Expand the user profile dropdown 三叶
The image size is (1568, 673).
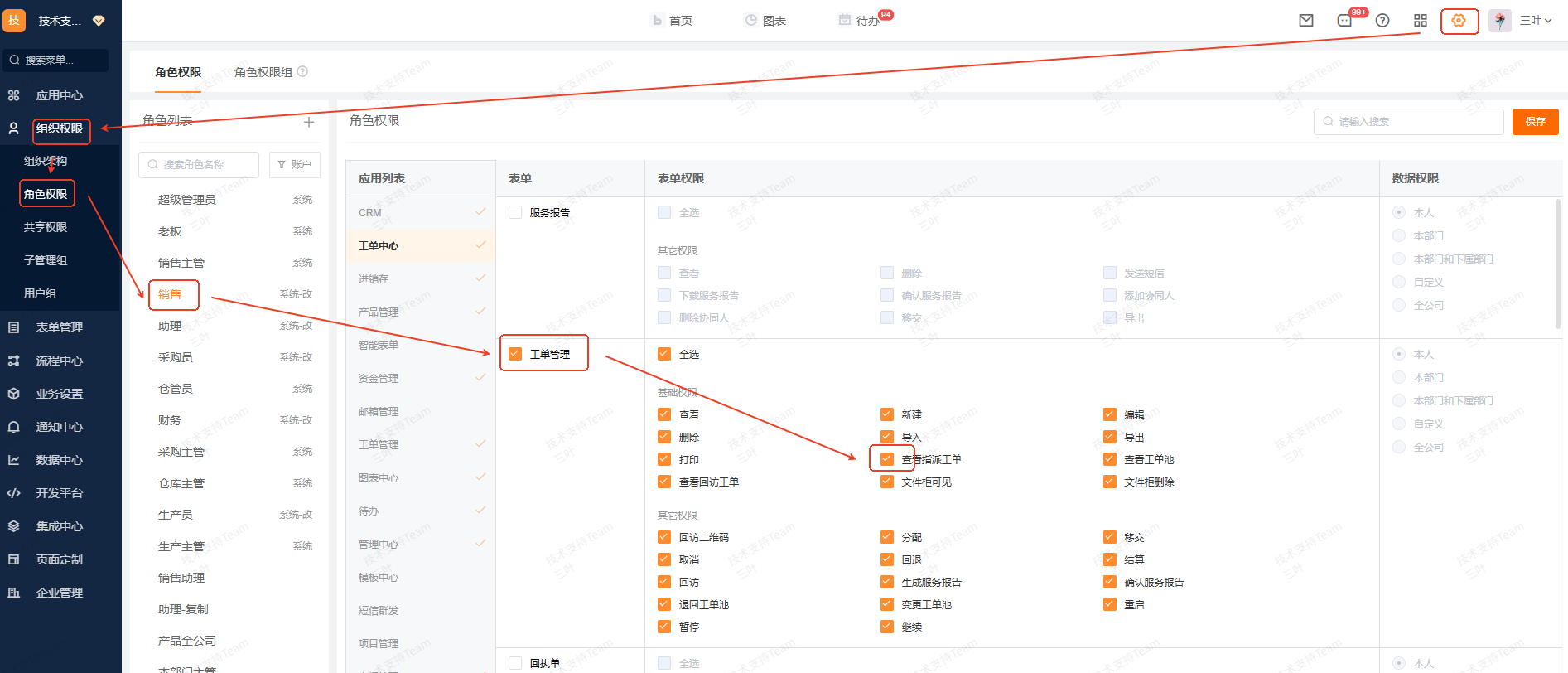click(x=1535, y=21)
